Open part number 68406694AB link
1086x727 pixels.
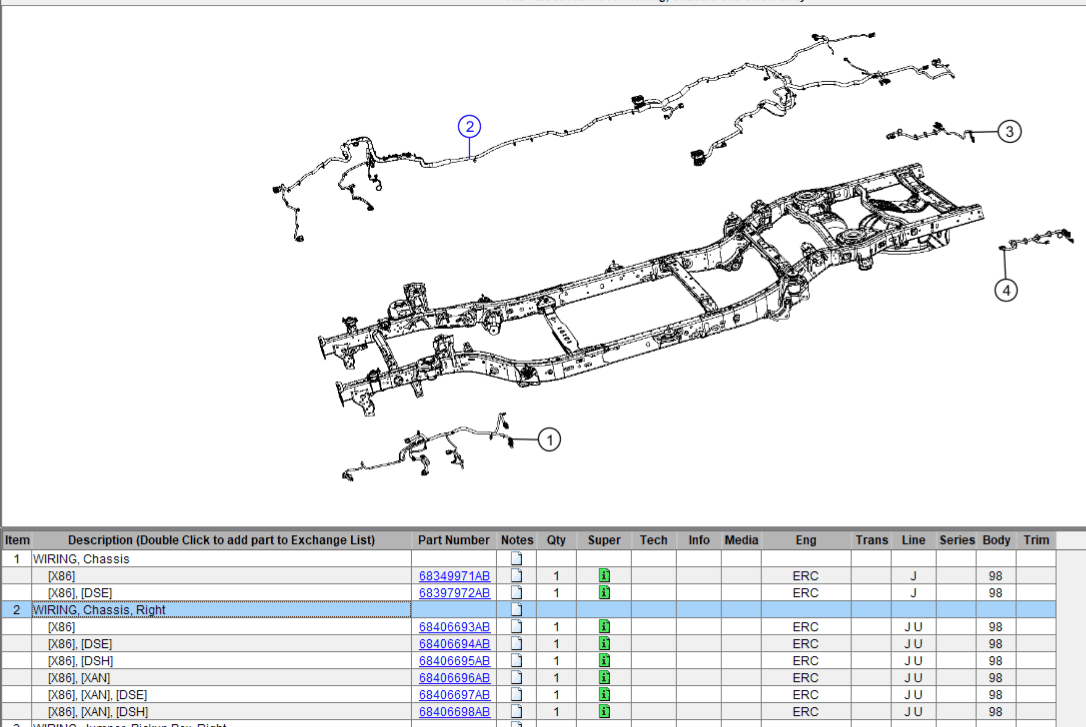tap(454, 644)
